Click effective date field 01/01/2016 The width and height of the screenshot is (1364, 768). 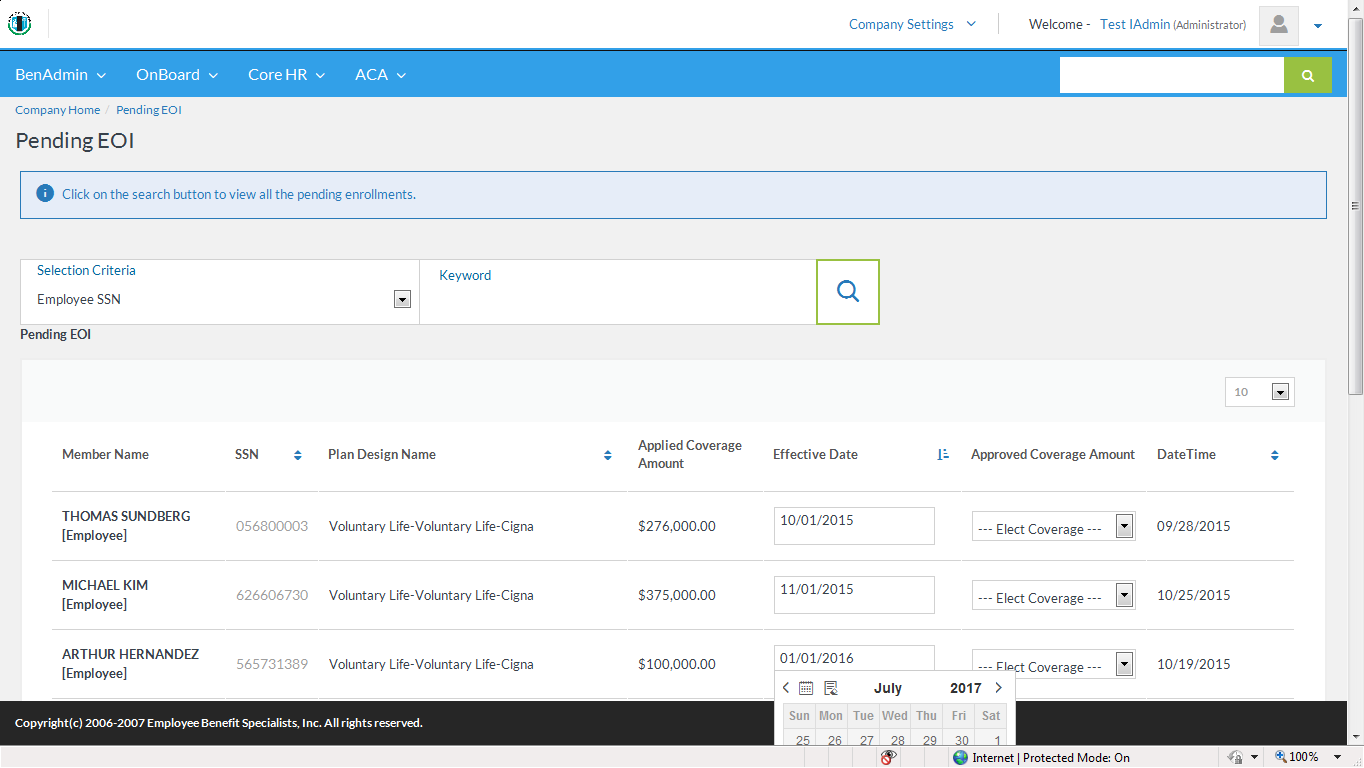(x=854, y=658)
